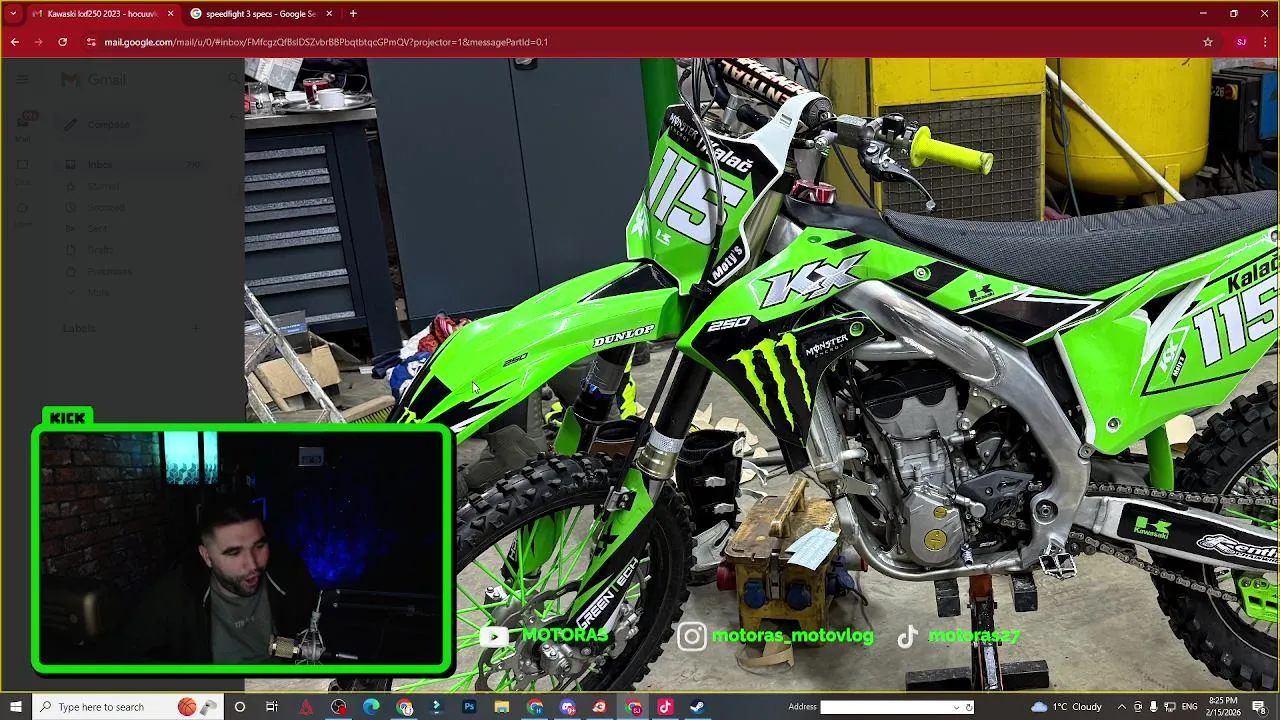Expand the tab search dropdown

tap(13, 13)
